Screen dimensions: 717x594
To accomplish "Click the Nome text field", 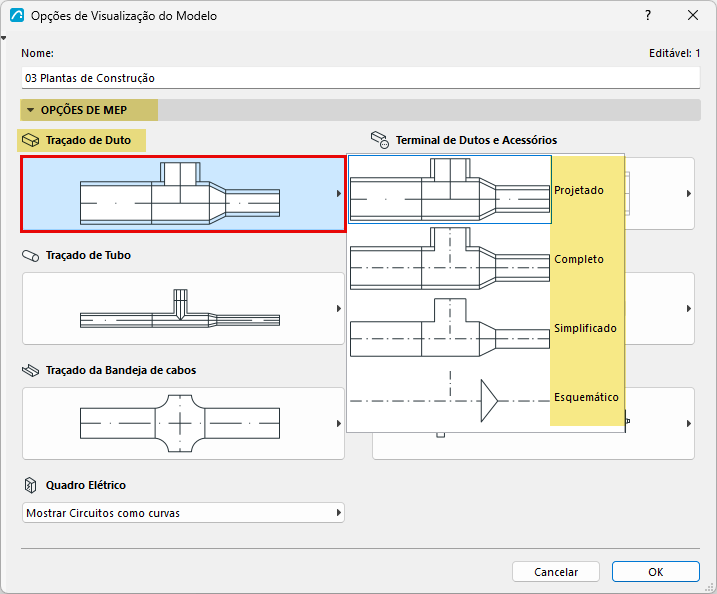I will (360, 78).
